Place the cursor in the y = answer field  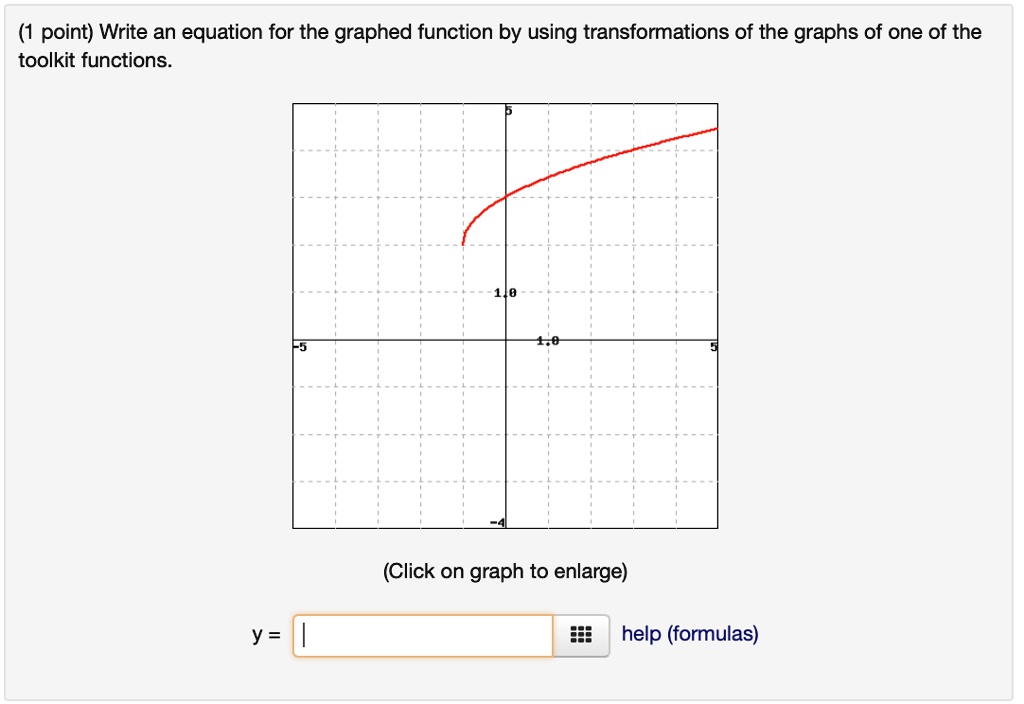[420, 633]
